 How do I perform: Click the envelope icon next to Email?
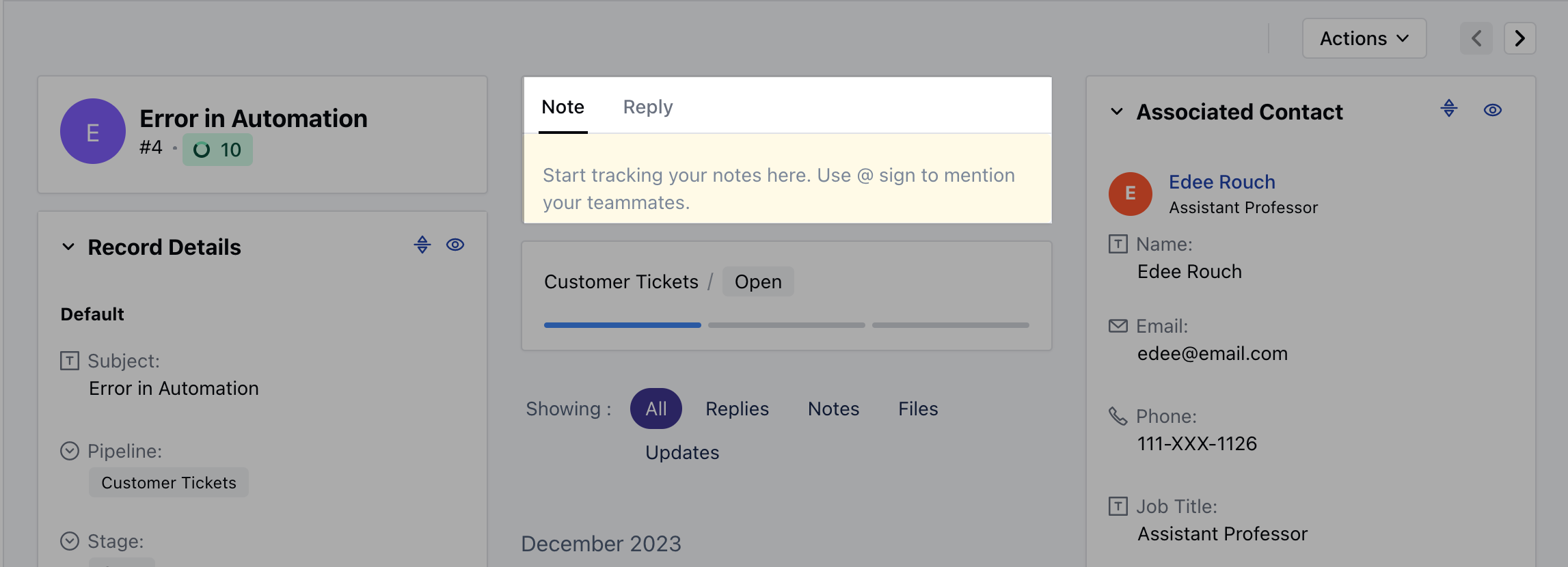click(1117, 326)
